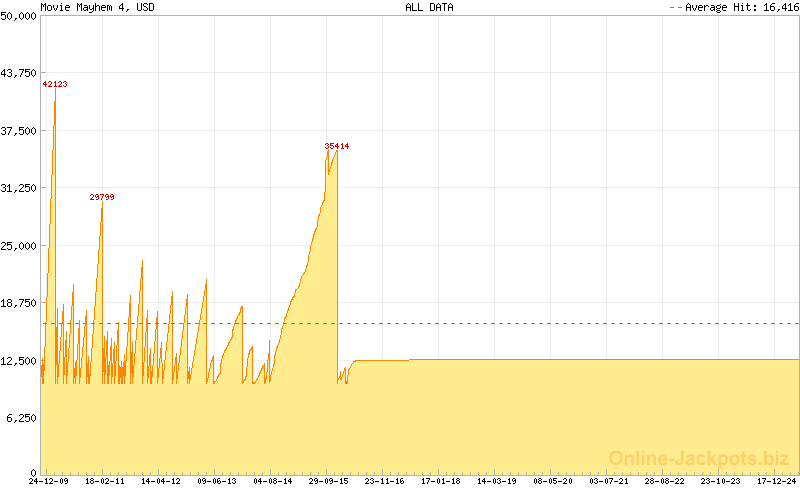The image size is (800, 490).
Task: Click the 17-12-24 date axis label
Action: (x=777, y=481)
